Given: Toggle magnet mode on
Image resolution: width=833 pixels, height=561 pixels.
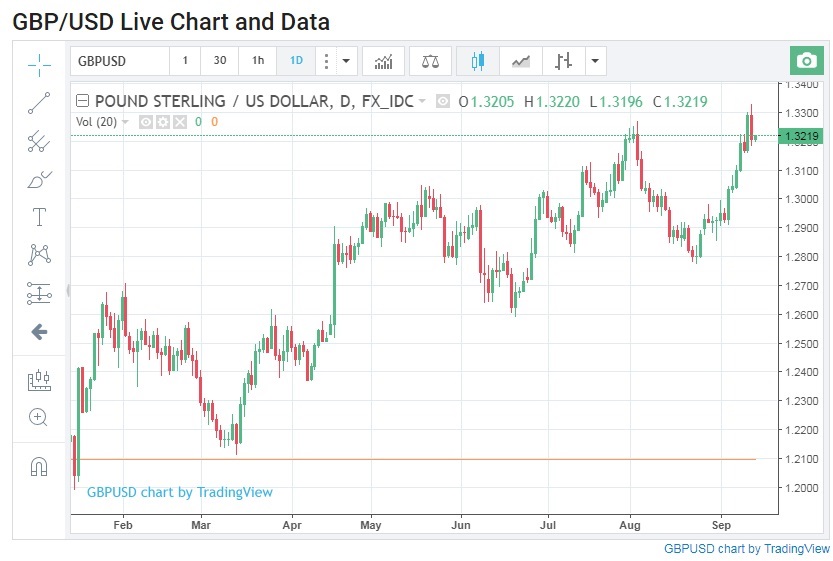Looking at the screenshot, I should click(x=39, y=466).
